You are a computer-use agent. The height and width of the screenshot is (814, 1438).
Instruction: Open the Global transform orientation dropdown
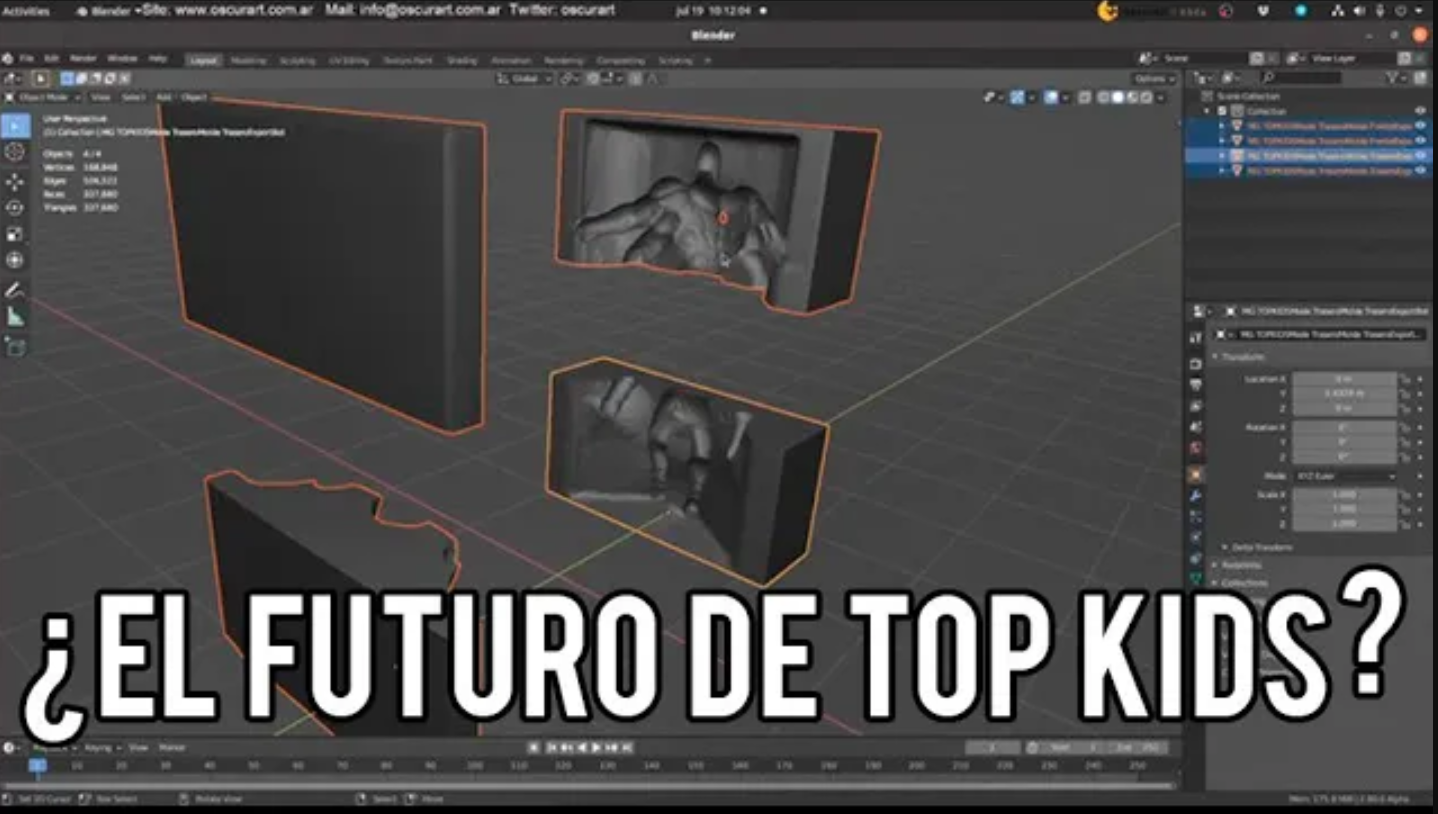525,78
